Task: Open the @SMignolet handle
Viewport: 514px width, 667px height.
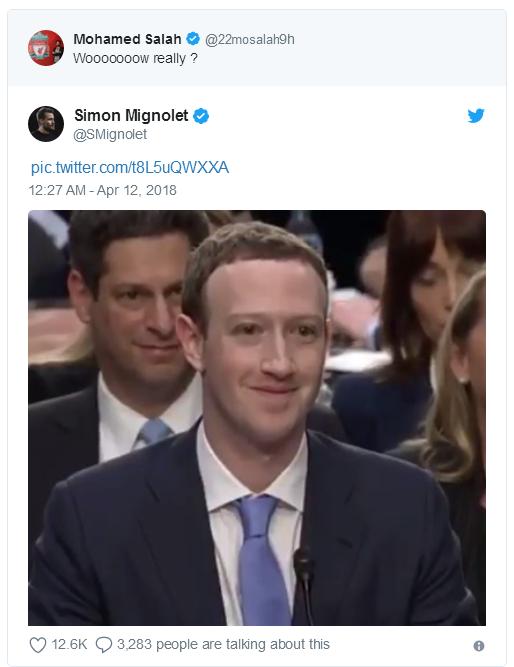Action: [x=110, y=135]
